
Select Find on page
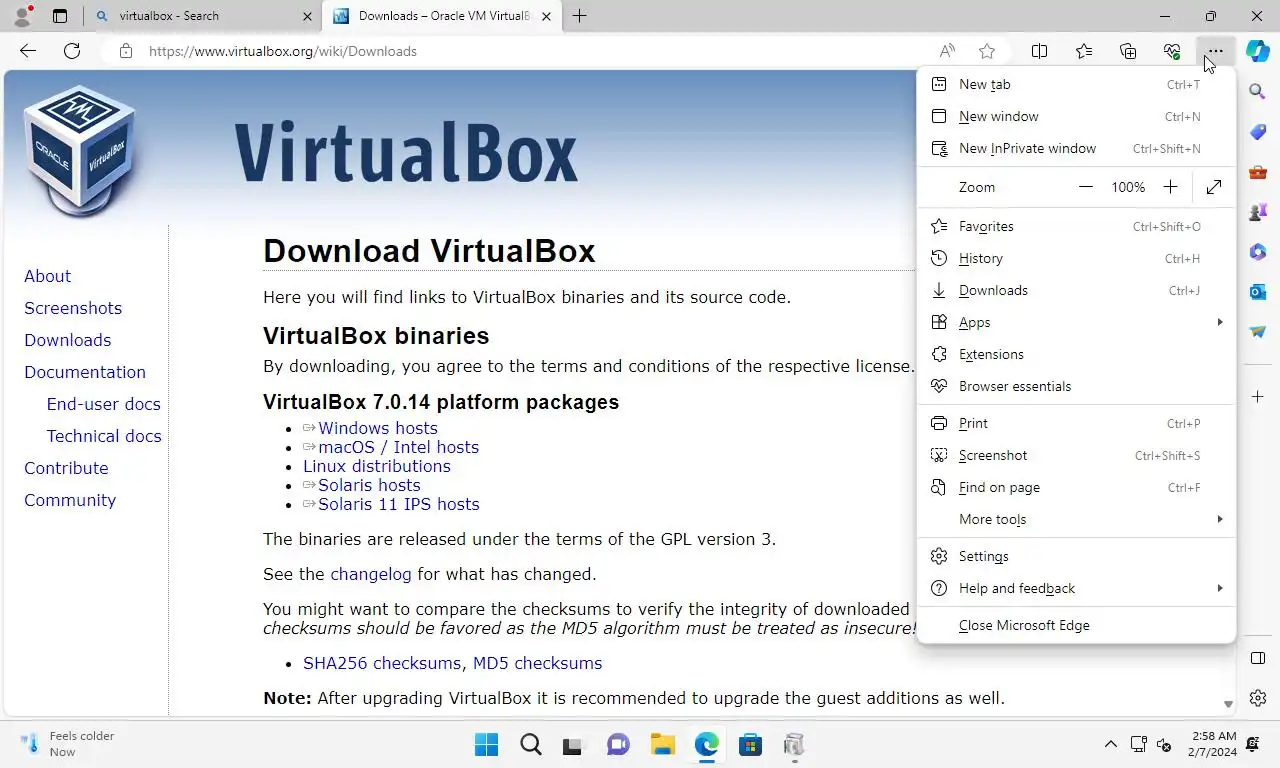[x=1076, y=487]
